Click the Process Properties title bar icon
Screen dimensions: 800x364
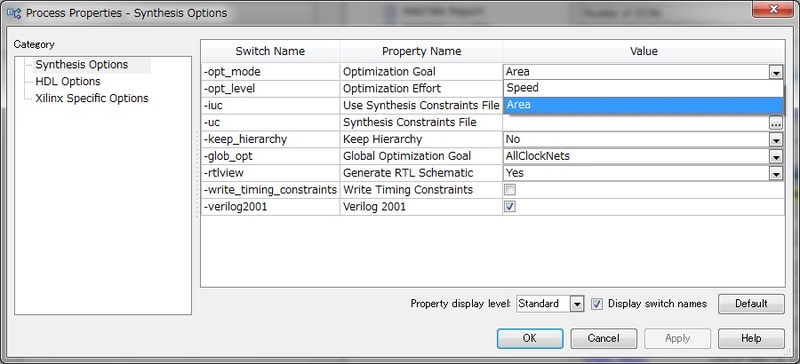point(14,13)
